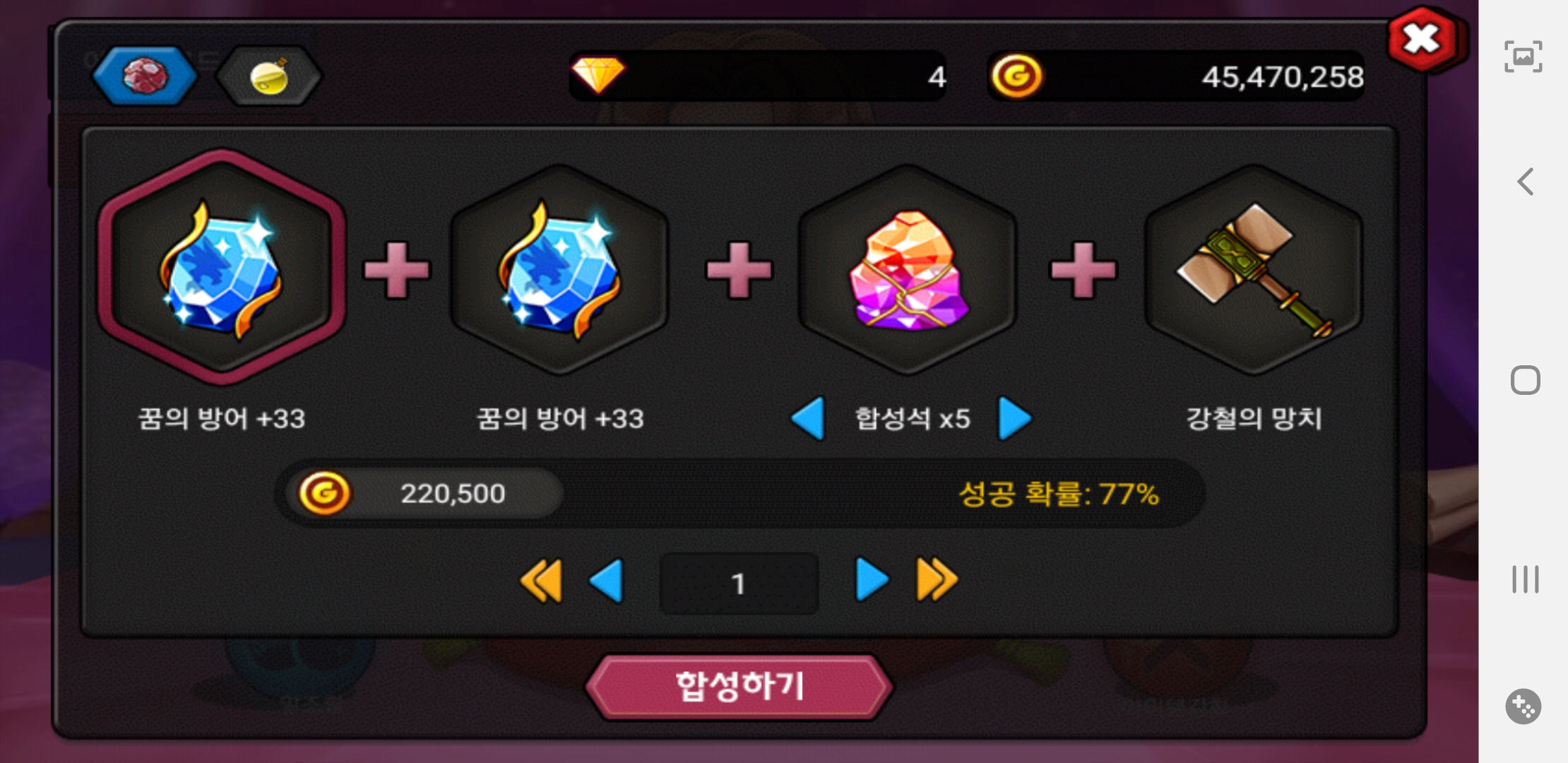Jump to maximum with double right arrows
Screen dimensions: 1568x763
(937, 581)
